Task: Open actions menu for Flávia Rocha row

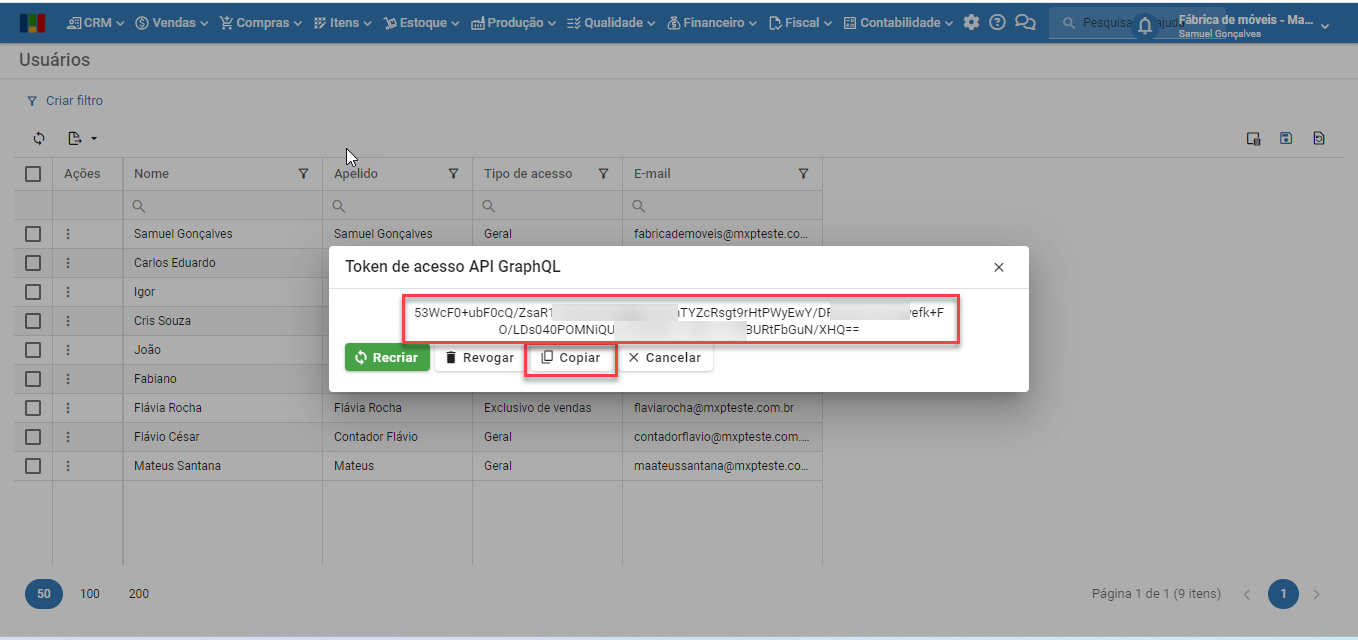Action: 68,408
